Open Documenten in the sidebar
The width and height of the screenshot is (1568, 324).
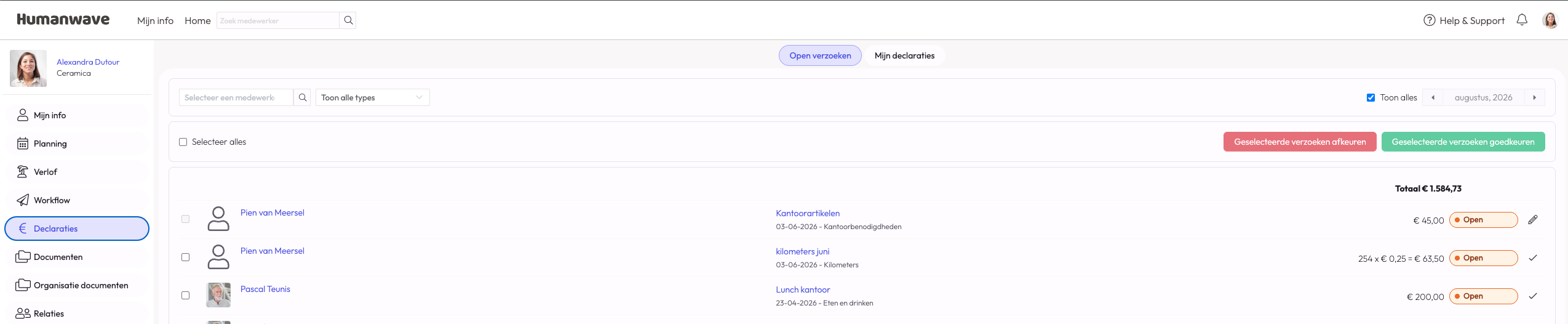(x=77, y=257)
